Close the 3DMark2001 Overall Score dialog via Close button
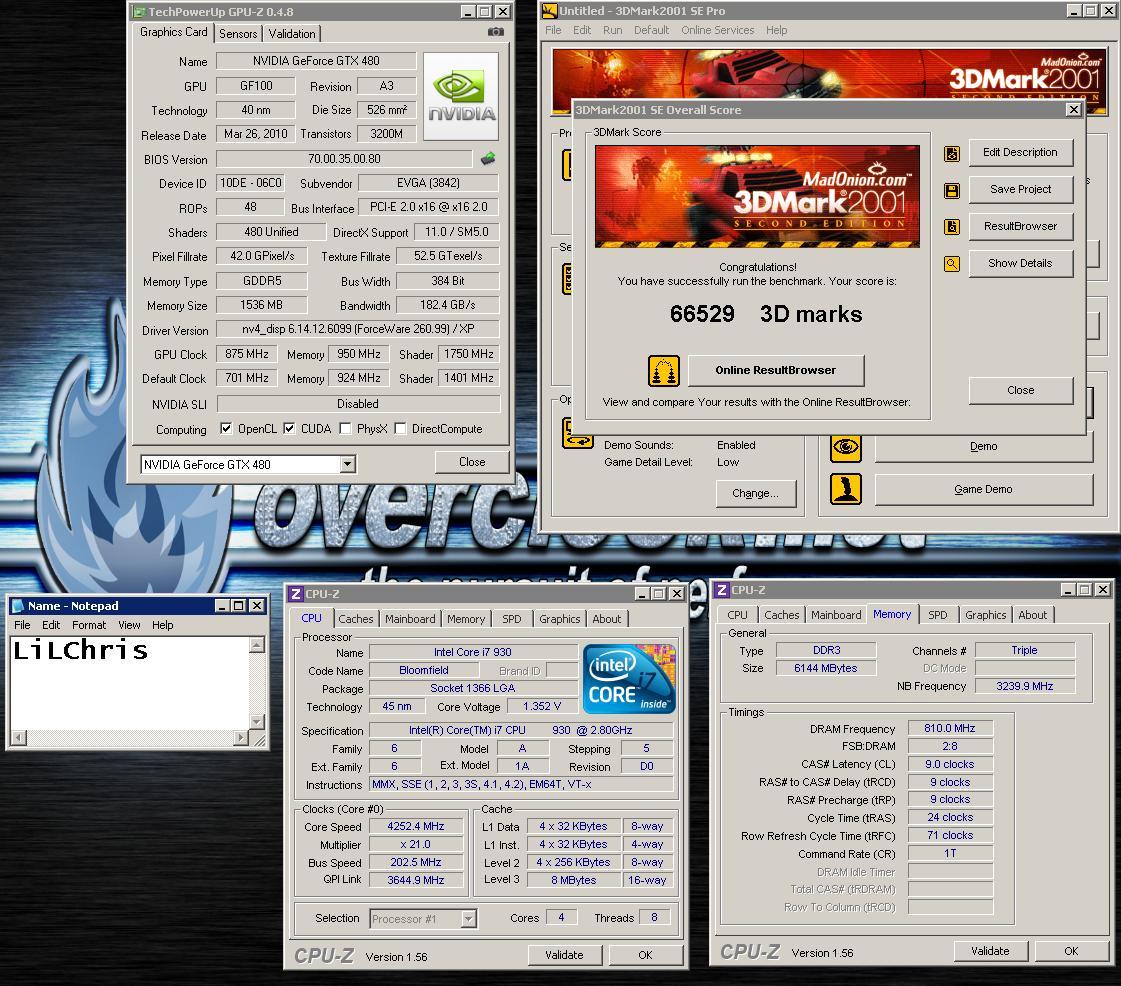The height and width of the screenshot is (986, 1121). click(1020, 390)
